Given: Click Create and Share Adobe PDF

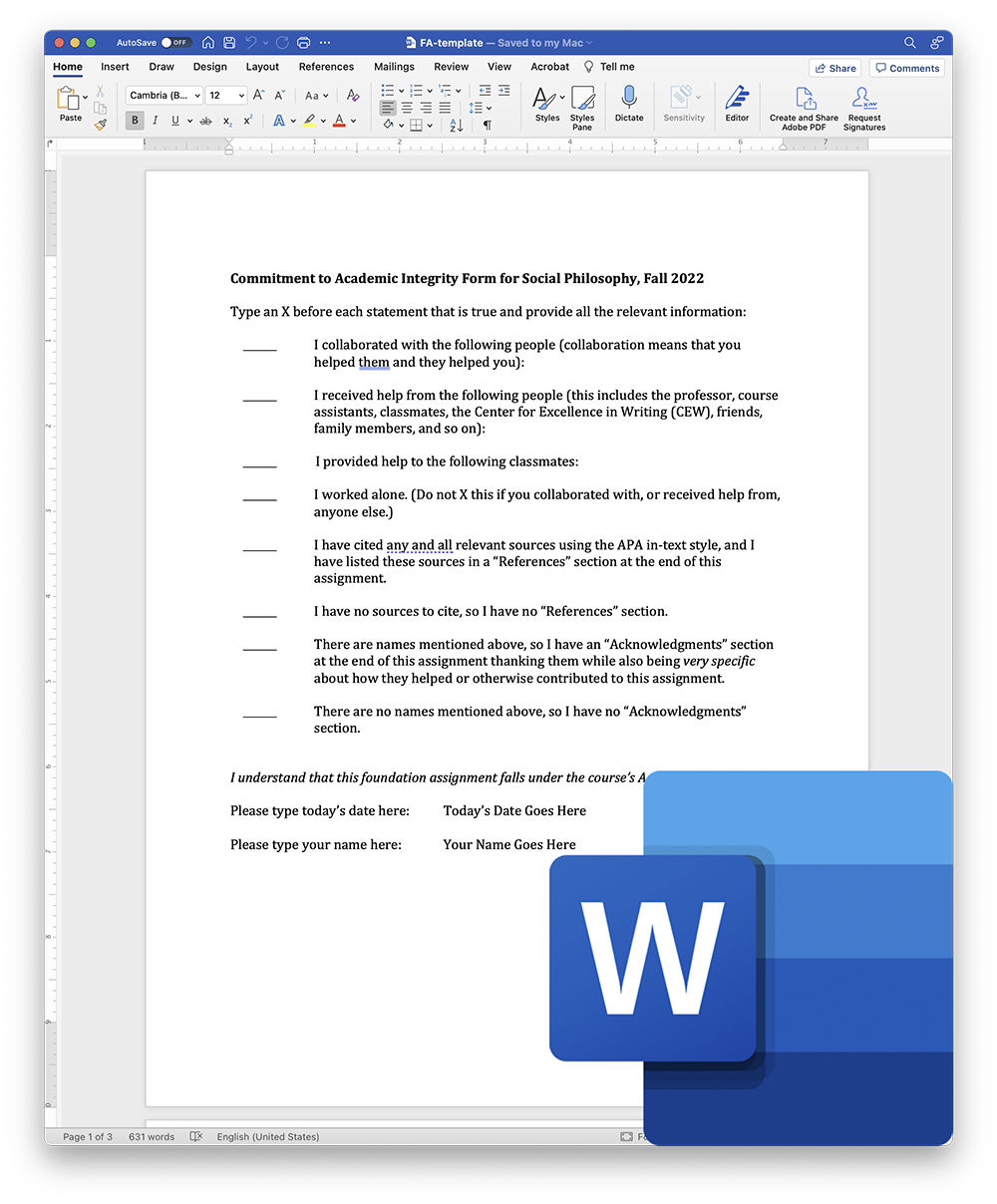Looking at the screenshot, I should click(x=804, y=100).
